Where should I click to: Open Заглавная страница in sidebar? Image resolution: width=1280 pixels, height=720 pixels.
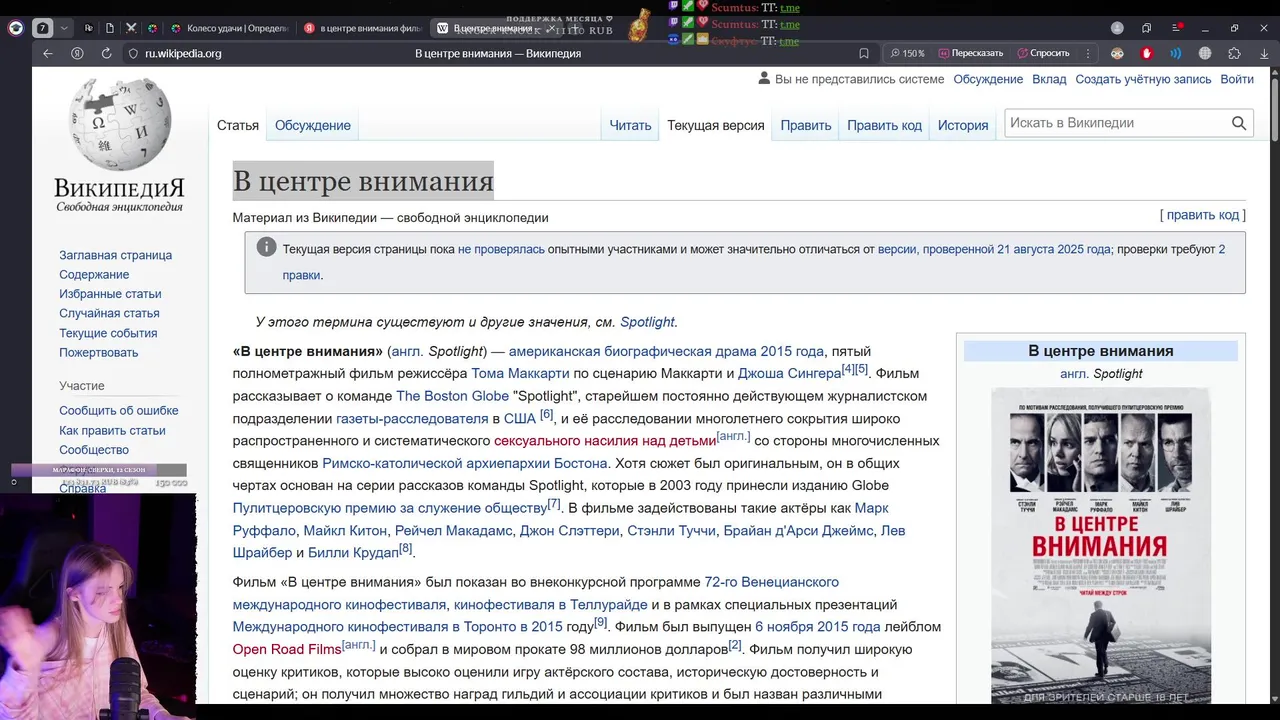tap(115, 255)
